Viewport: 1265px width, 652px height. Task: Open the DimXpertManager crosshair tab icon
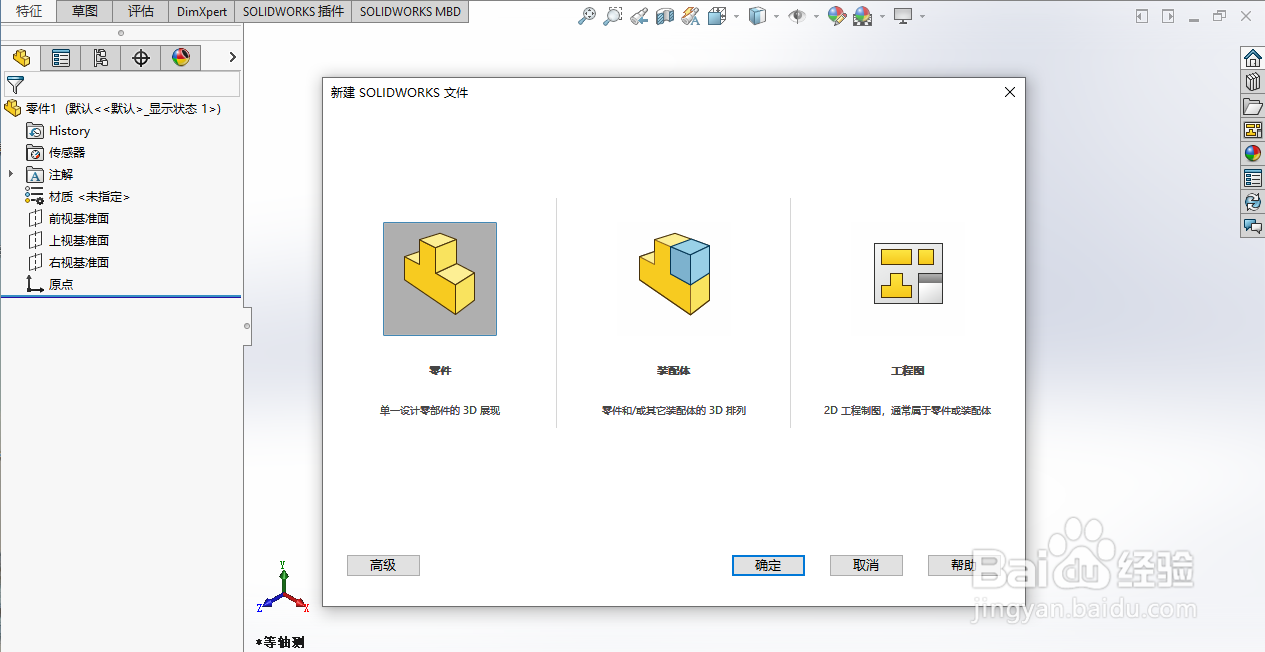[141, 58]
